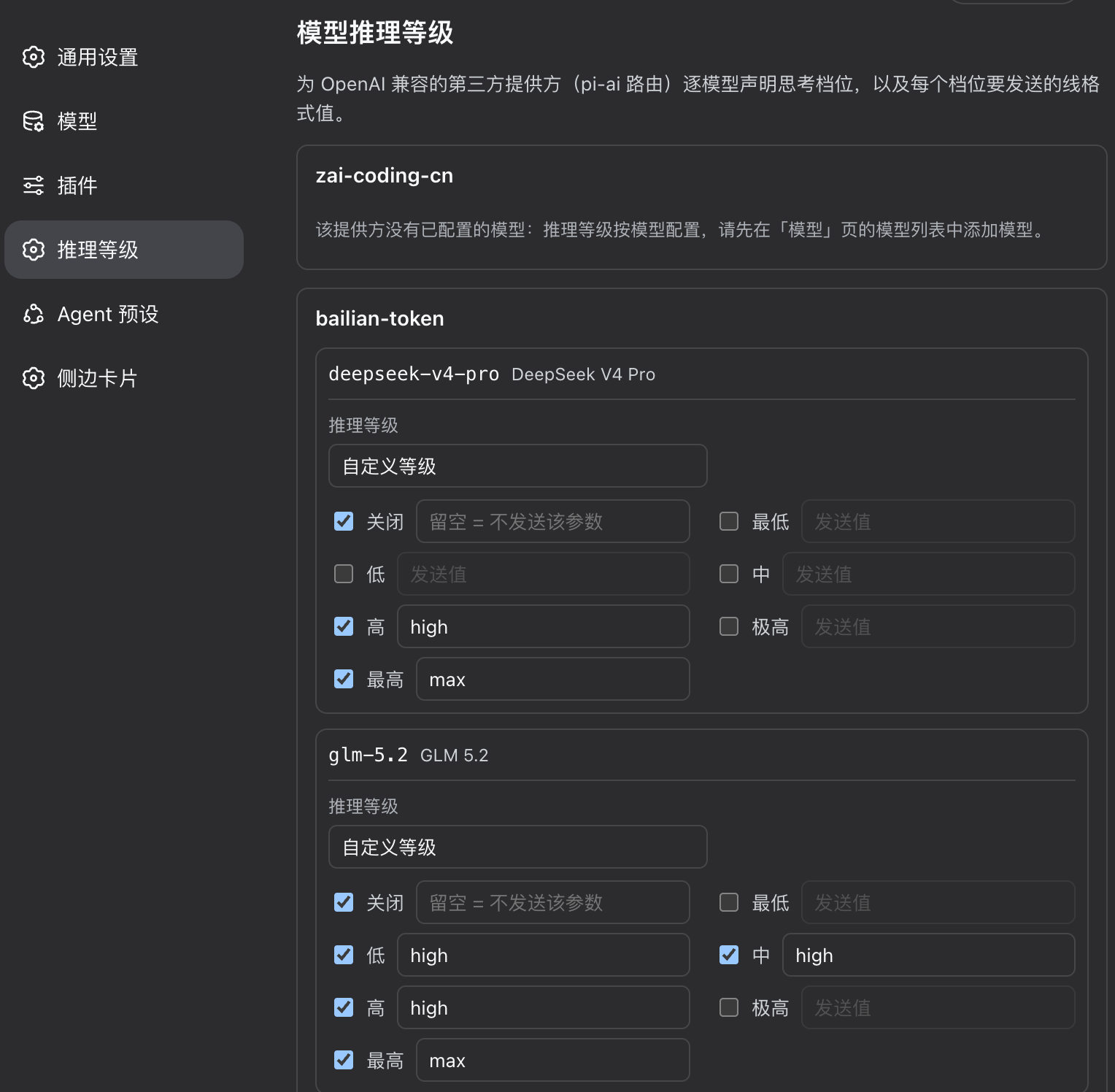This screenshot has height=1092, width=1115.
Task: Click the gear icon beside 通用设置
Action: (x=34, y=57)
